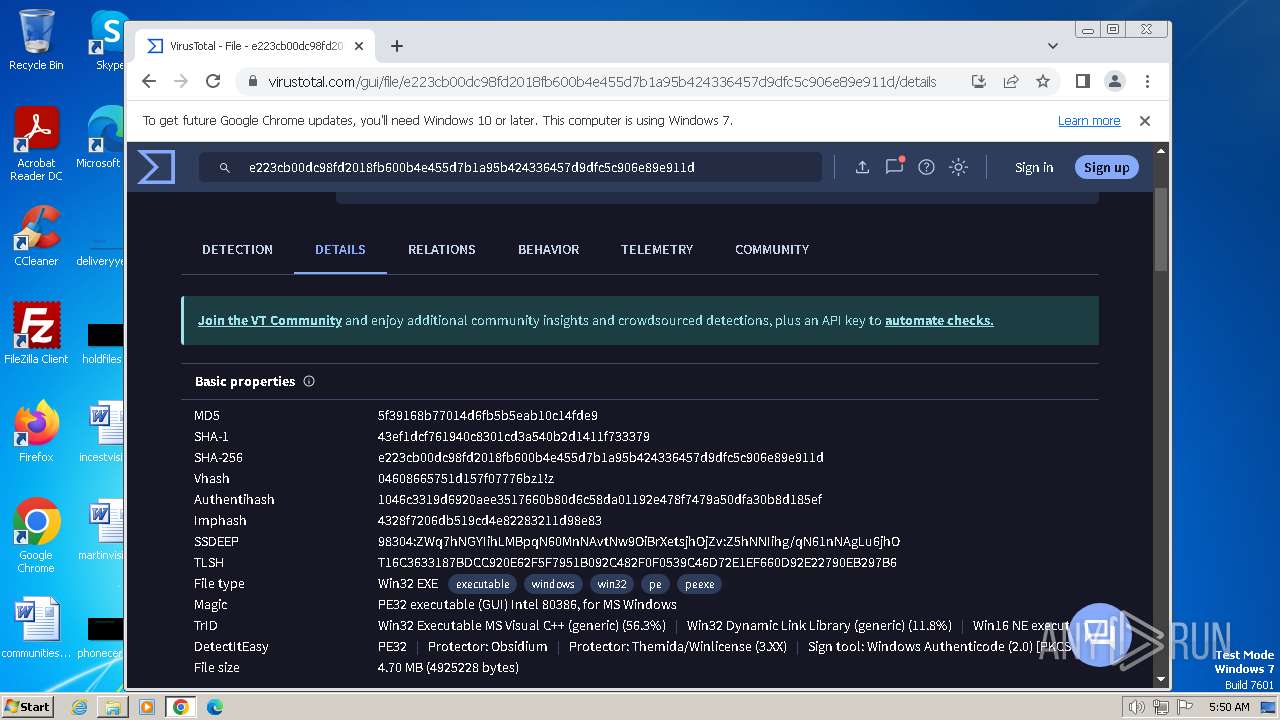This screenshot has width=1280, height=720.
Task: Click the Vhash value 04608665751d157f07776bz1!z
Action: 466,479
